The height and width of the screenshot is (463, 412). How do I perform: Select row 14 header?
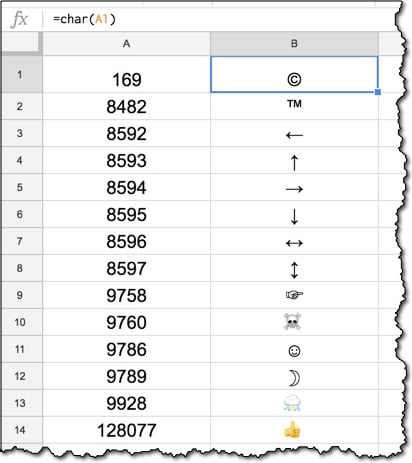point(22,430)
